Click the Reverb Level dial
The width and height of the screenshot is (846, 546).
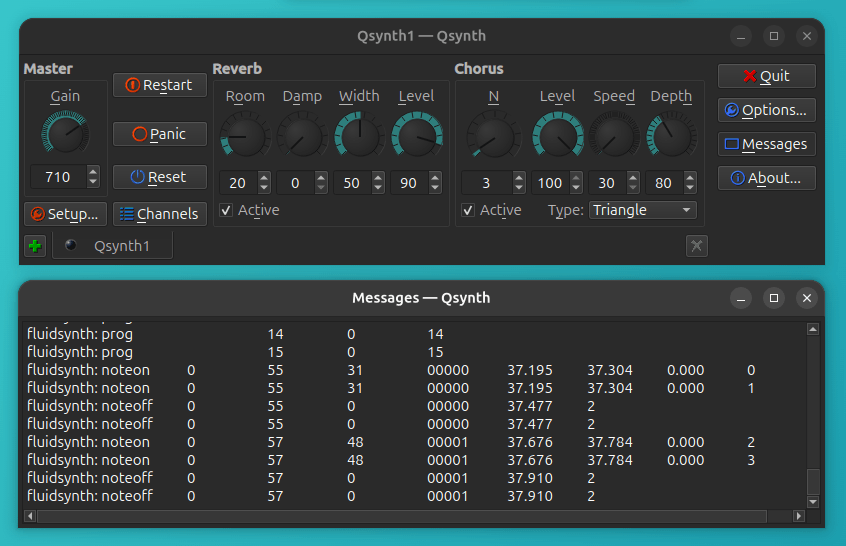[417, 134]
